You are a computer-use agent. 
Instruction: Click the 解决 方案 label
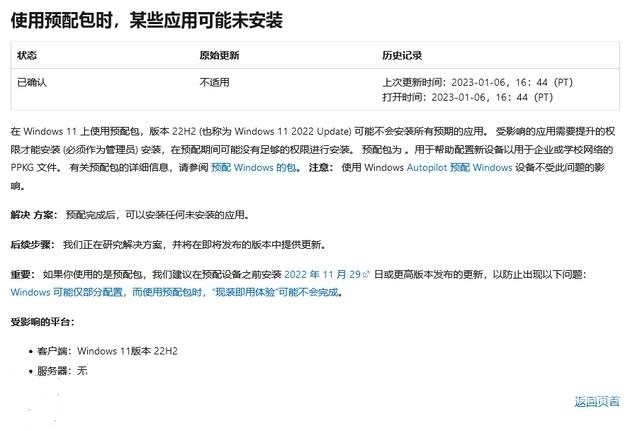click(x=34, y=215)
